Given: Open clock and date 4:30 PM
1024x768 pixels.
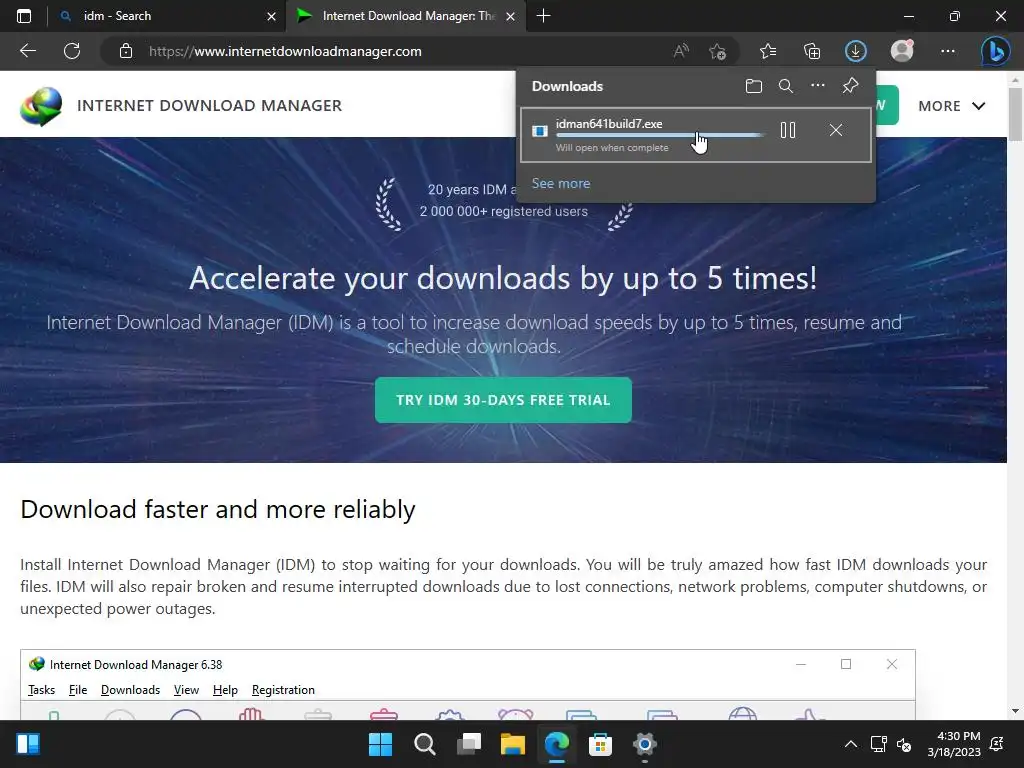Looking at the screenshot, I should pos(954,744).
